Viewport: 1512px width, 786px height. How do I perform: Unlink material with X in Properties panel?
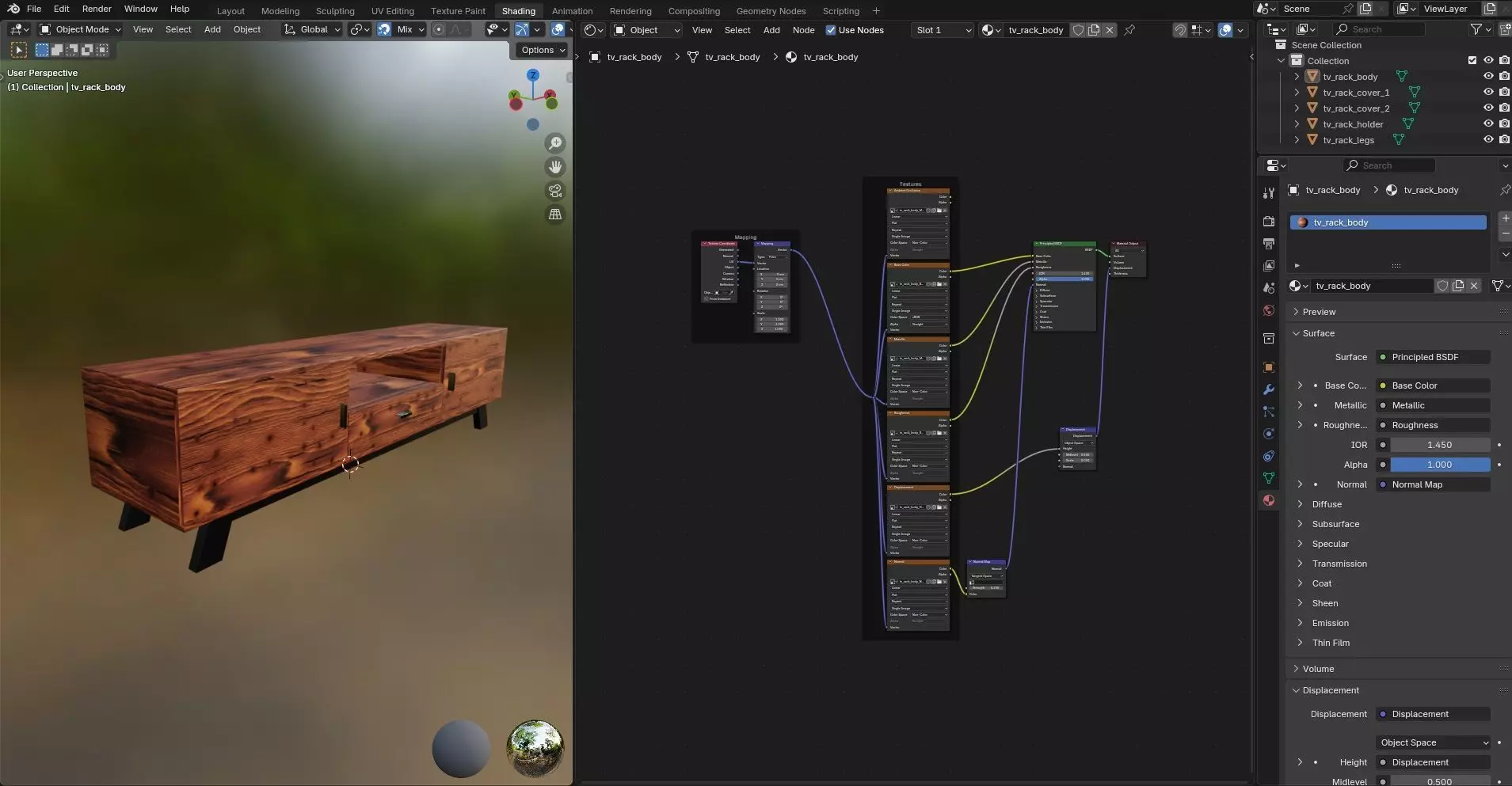pyautogui.click(x=1474, y=286)
